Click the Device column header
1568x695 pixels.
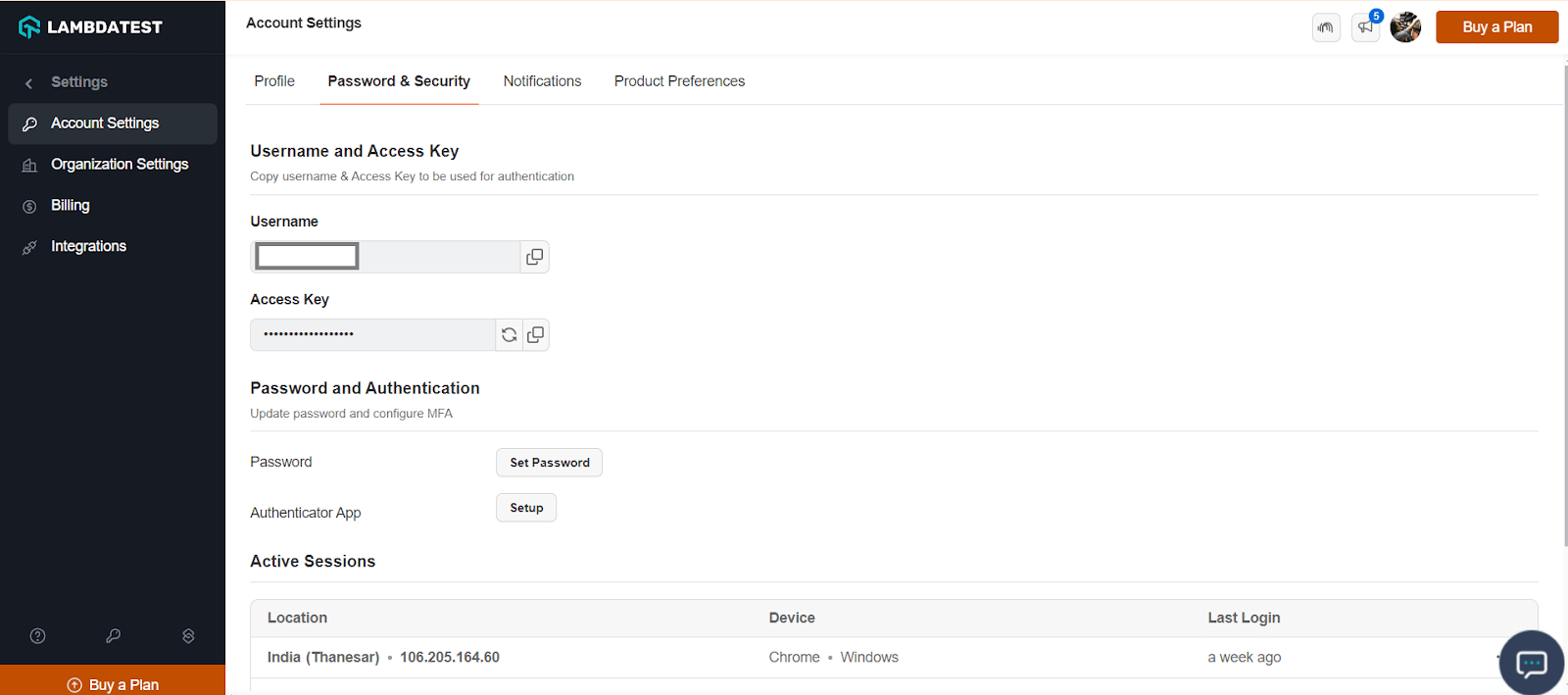[x=792, y=619]
